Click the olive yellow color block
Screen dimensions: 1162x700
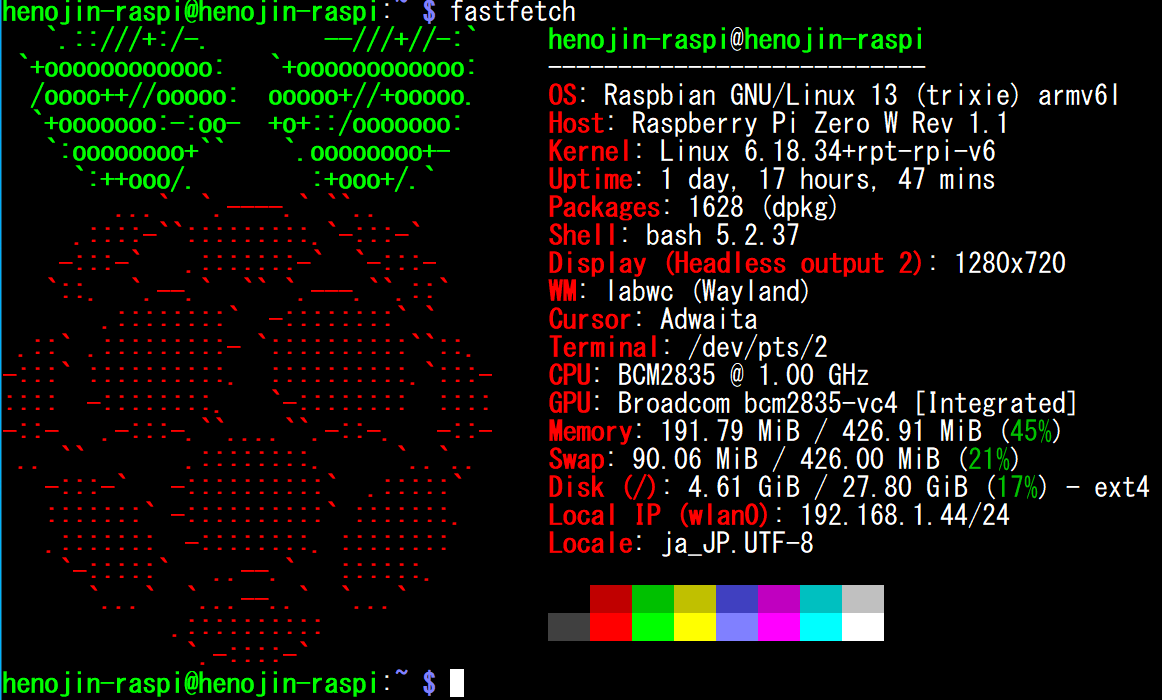click(x=695, y=599)
